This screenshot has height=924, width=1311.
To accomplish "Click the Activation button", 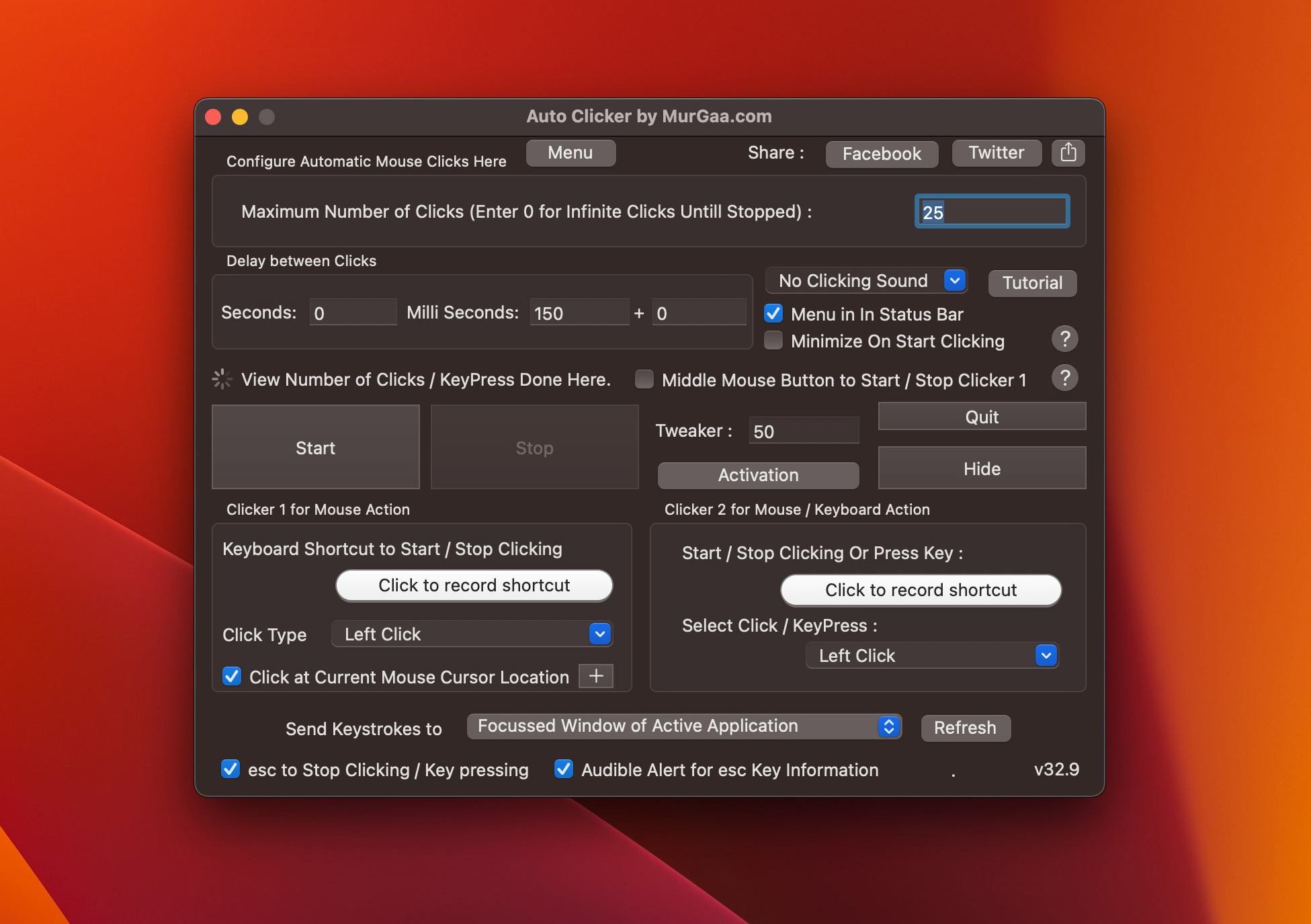I will coord(756,475).
